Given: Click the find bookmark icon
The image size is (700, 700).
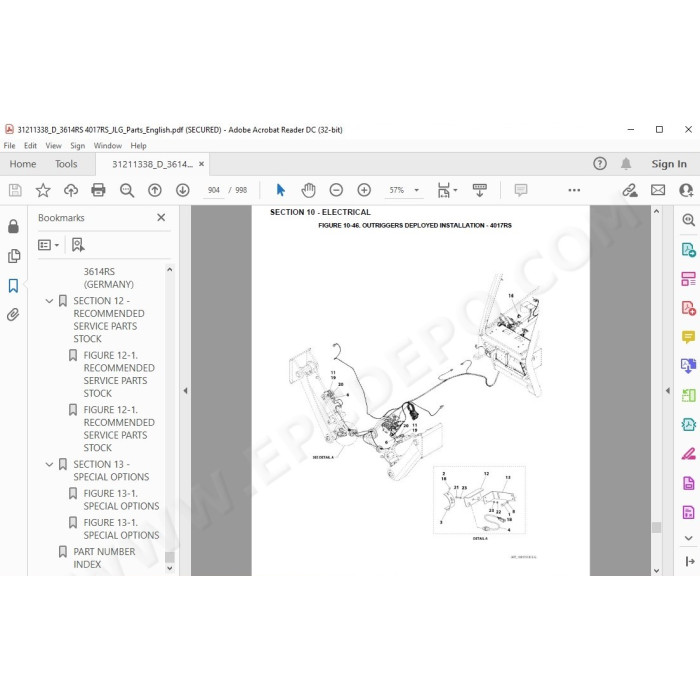Looking at the screenshot, I should coord(78,245).
